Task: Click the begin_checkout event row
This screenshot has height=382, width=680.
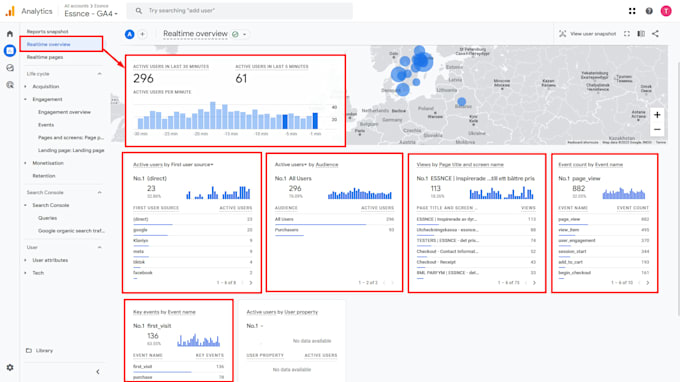Action: point(604,273)
